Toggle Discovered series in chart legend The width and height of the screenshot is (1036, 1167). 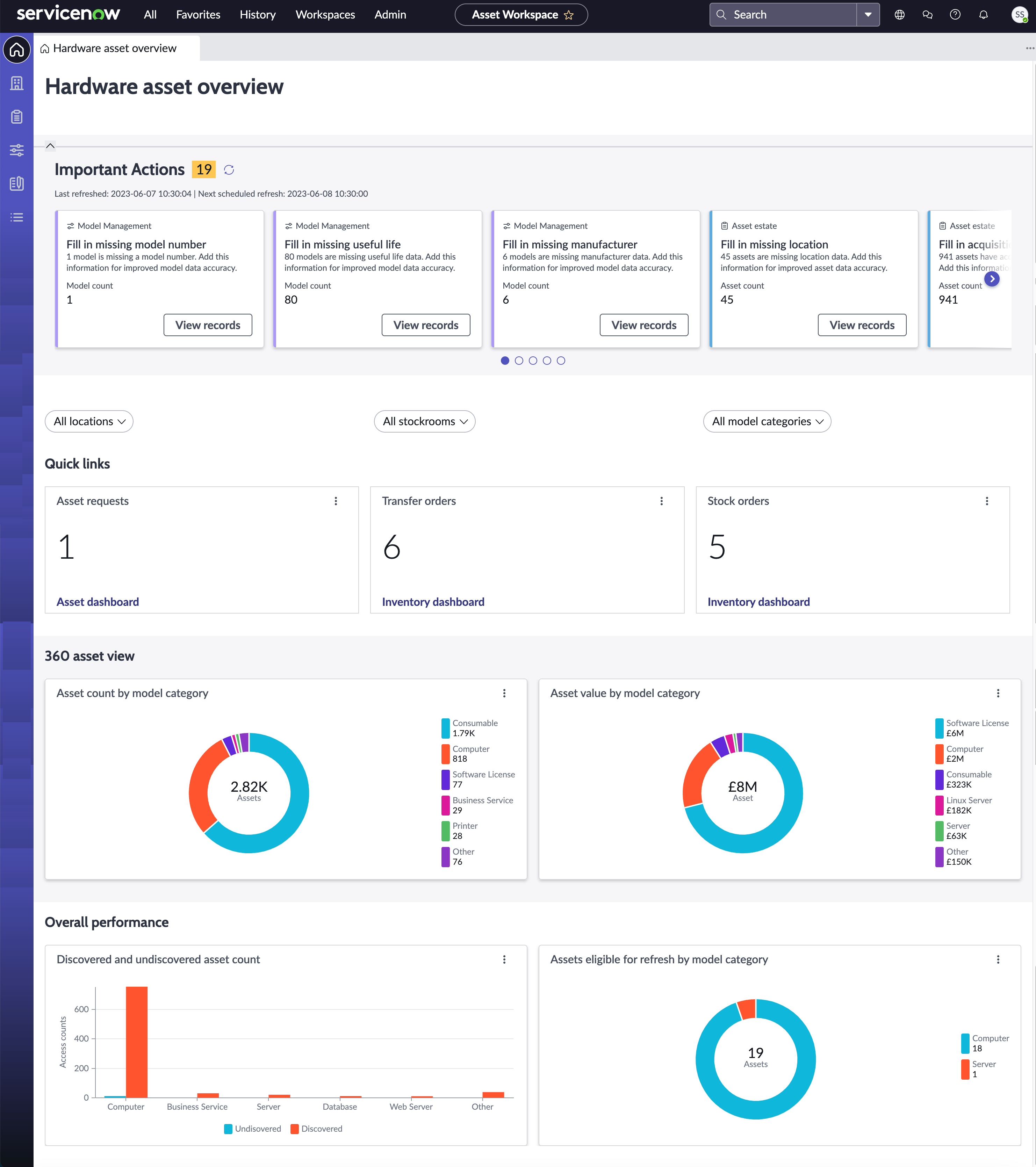pyautogui.click(x=316, y=1128)
